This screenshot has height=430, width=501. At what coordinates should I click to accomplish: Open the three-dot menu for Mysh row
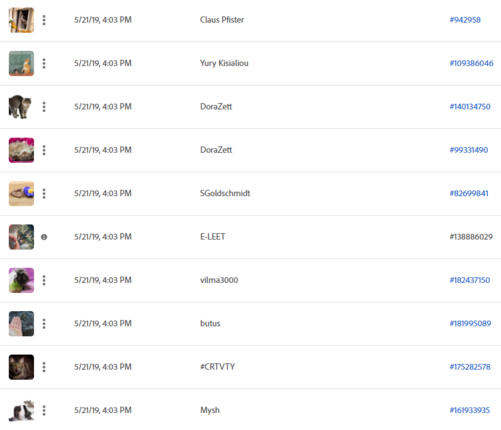pyautogui.click(x=44, y=410)
